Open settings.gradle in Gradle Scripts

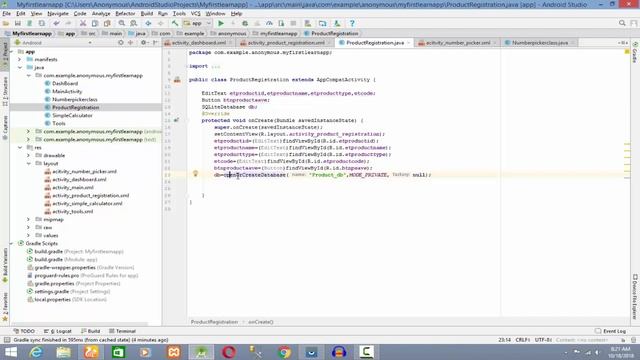pos(51,291)
